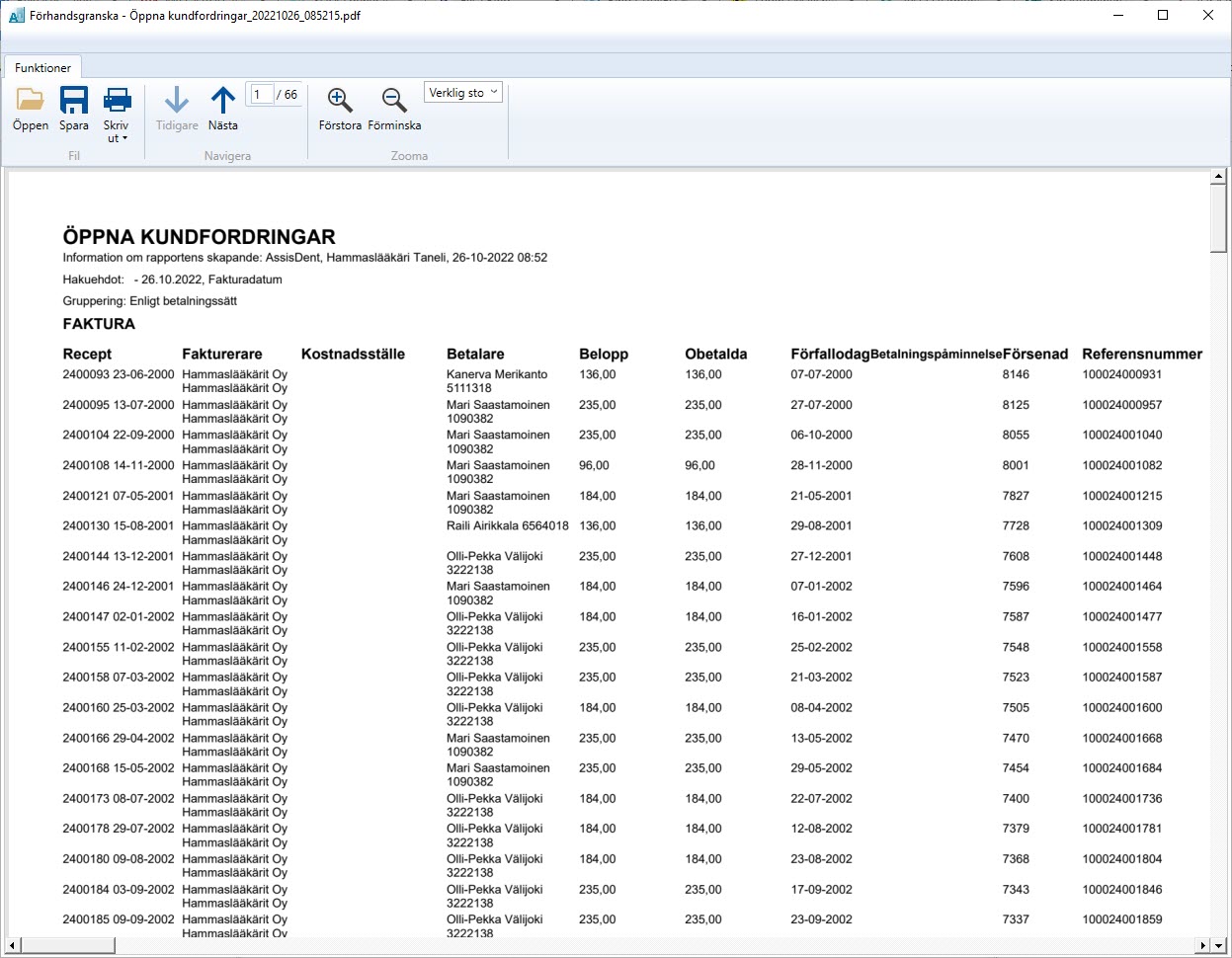Viewport: 1232px width, 958px height.
Task: Click the application icon in title bar
Action: coord(16,15)
